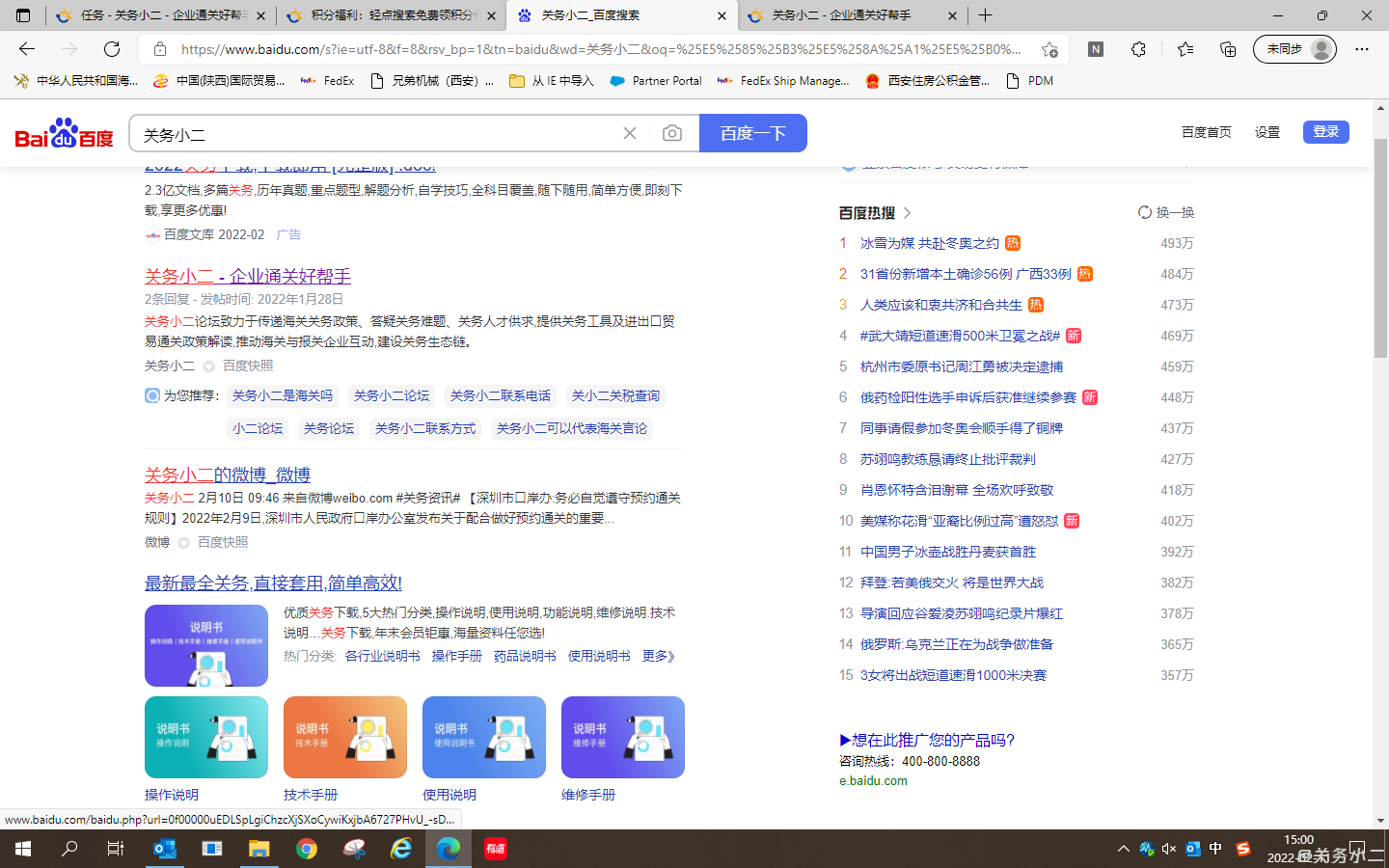Viewport: 1389px width, 868px height.
Task: Switch to the 关务小二 - 企业通关好帮手 tab
Action: click(853, 15)
